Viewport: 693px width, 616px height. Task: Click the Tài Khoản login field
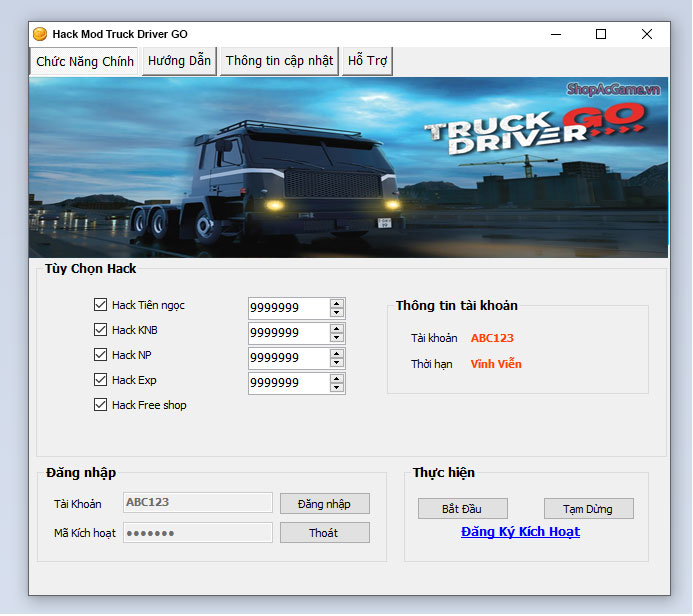click(198, 502)
